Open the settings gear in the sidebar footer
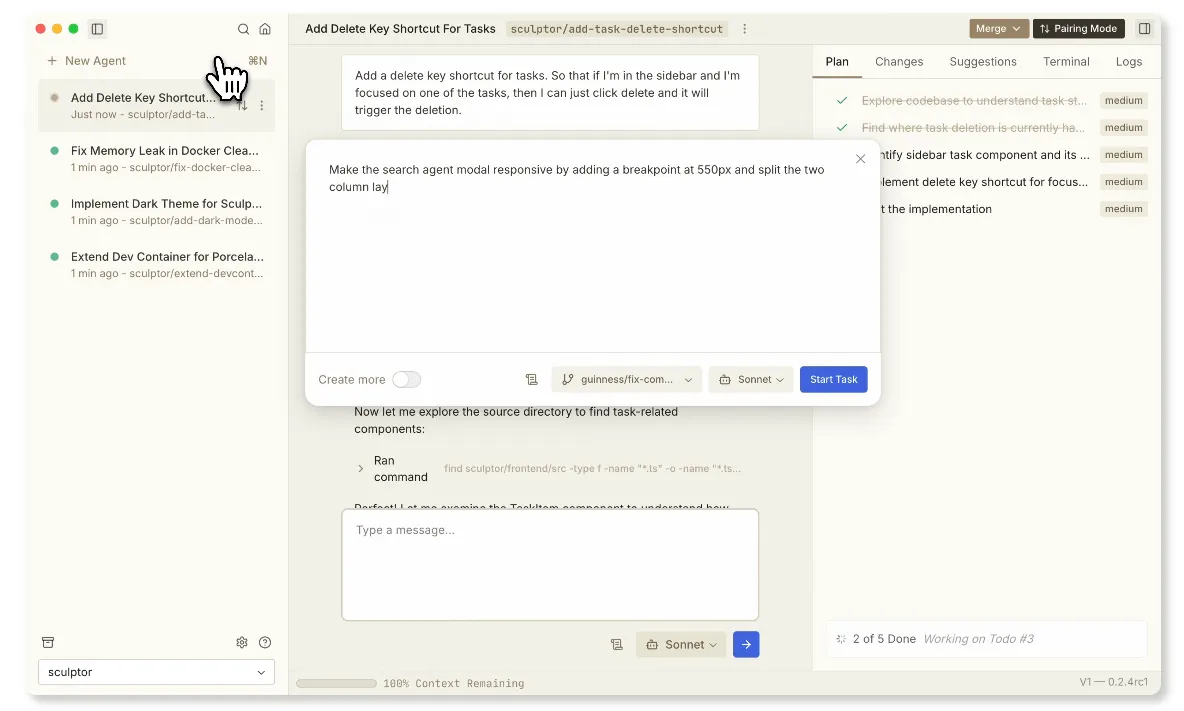Screen dimensions: 1184x711 tap(242, 643)
